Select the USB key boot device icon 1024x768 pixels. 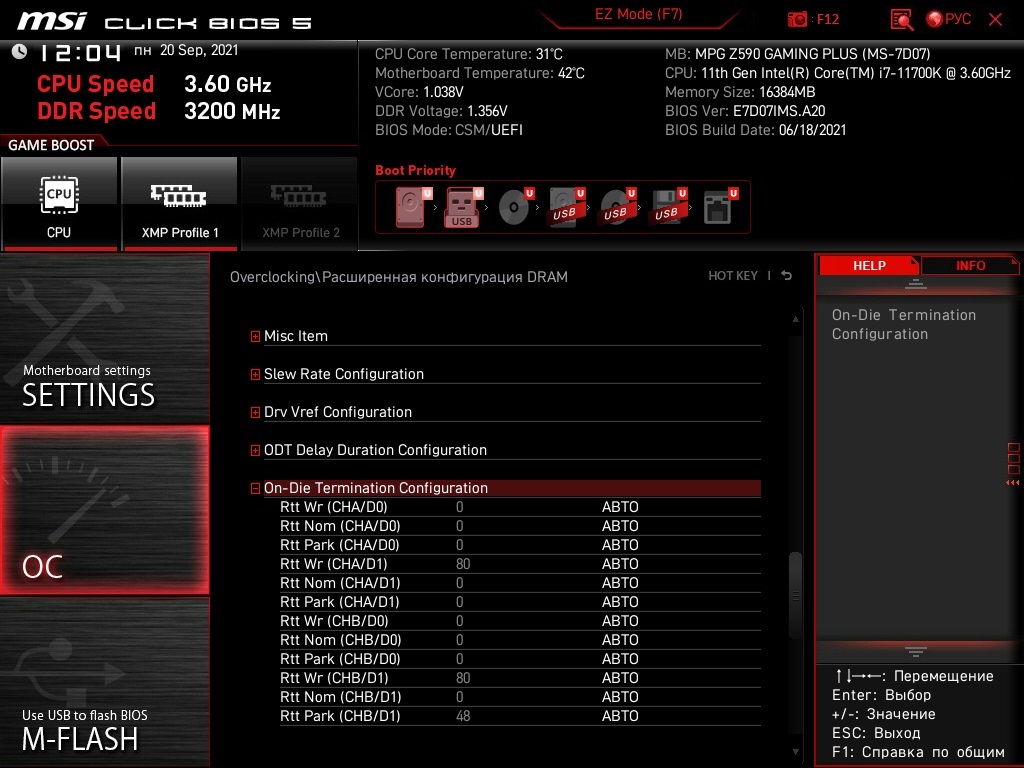464,207
